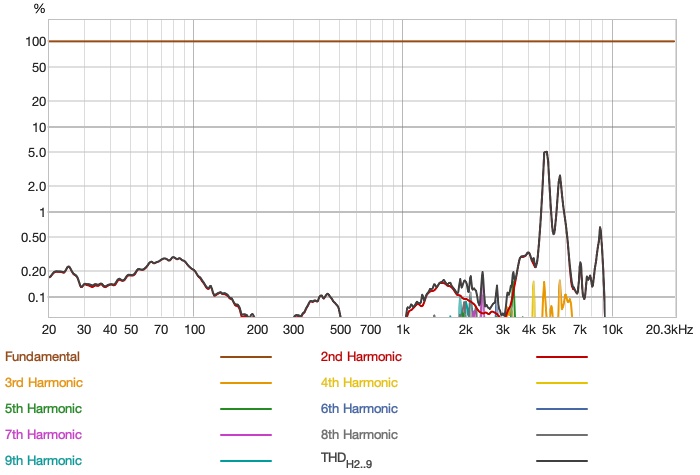Click the percent unit label on y-axis
700x475 pixels.
click(39, 9)
